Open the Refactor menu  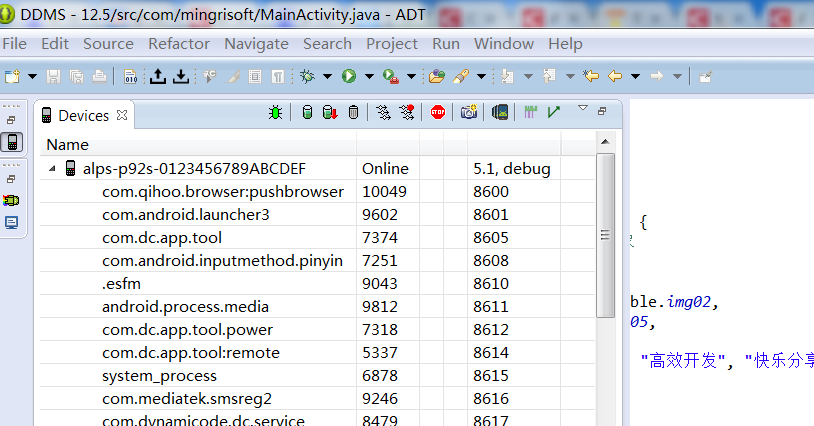(x=179, y=44)
